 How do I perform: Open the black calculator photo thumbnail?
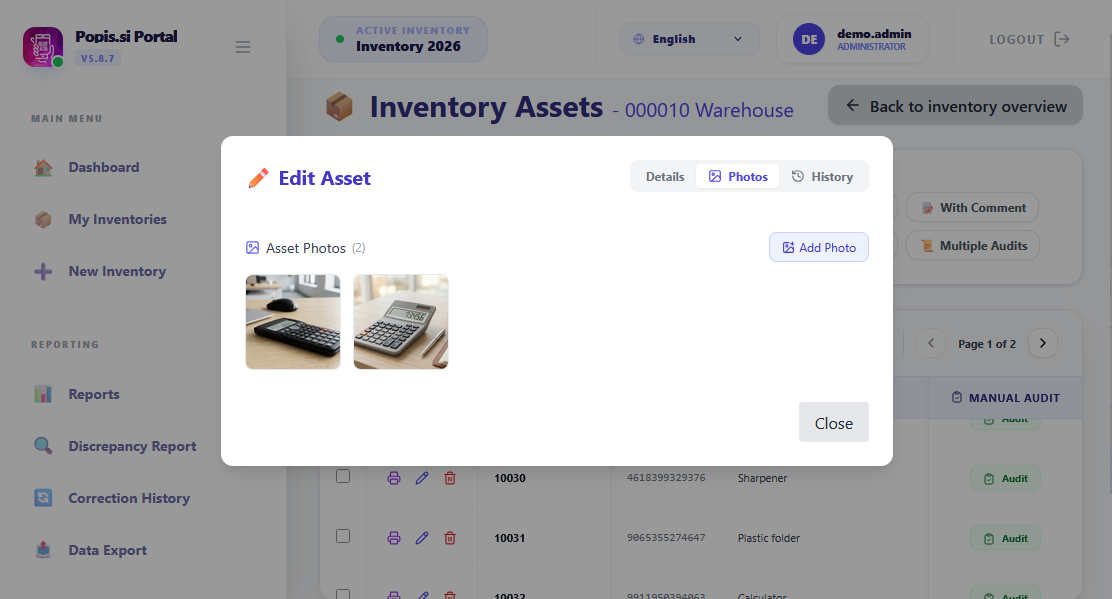(x=293, y=322)
